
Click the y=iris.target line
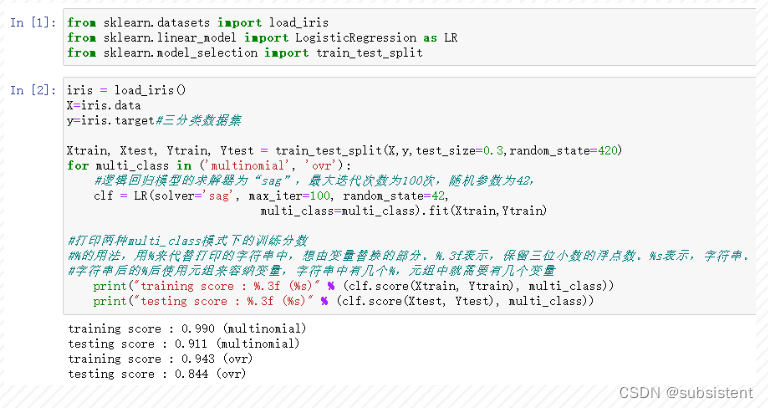(x=154, y=120)
